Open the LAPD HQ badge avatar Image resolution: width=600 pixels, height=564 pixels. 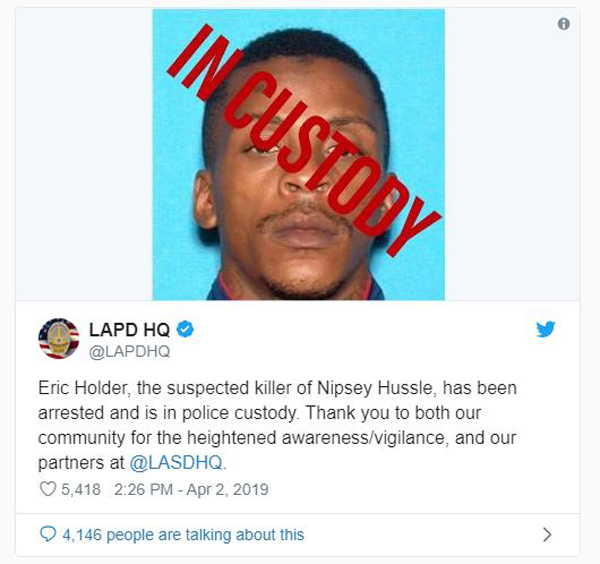click(x=59, y=339)
